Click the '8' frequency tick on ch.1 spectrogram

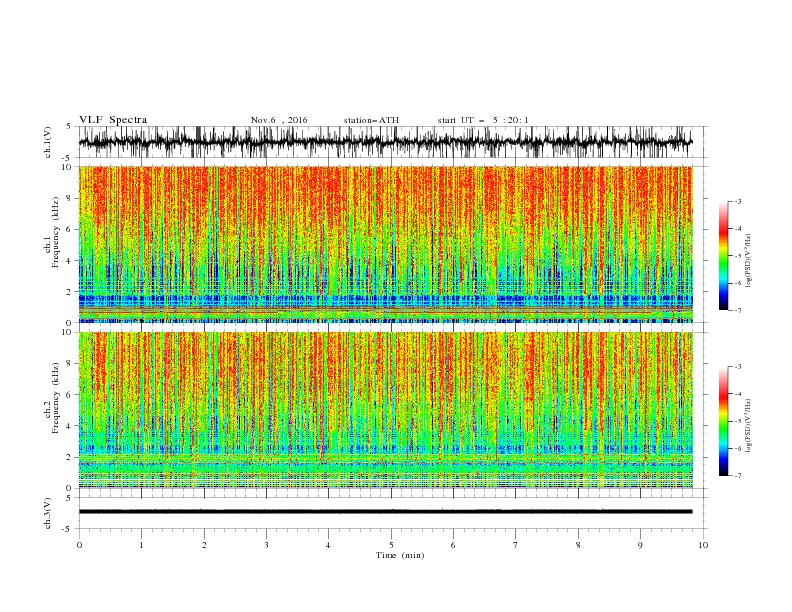click(x=70, y=198)
